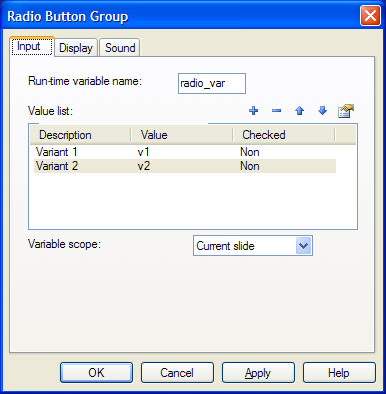Open the Variable scope dropdown arrow
Screen dimensions: 386x394
(303, 246)
